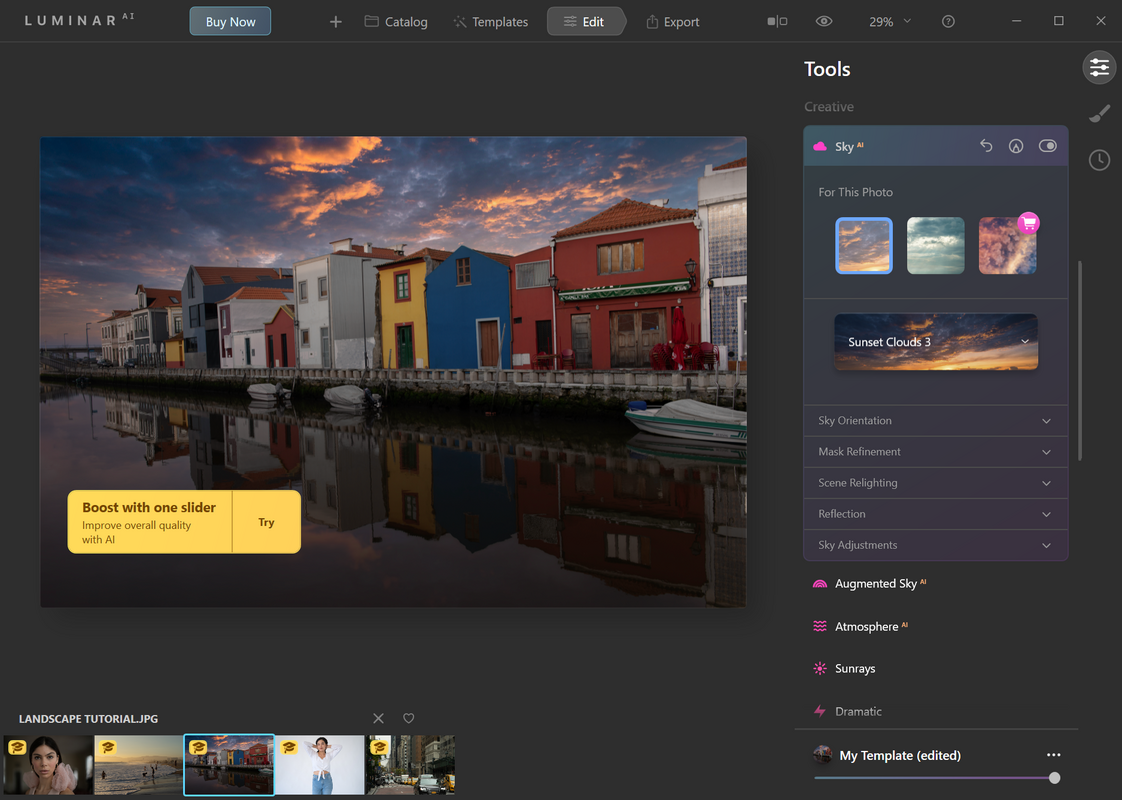Select the Edit tab
Viewport: 1122px width, 800px height.
[x=585, y=22]
